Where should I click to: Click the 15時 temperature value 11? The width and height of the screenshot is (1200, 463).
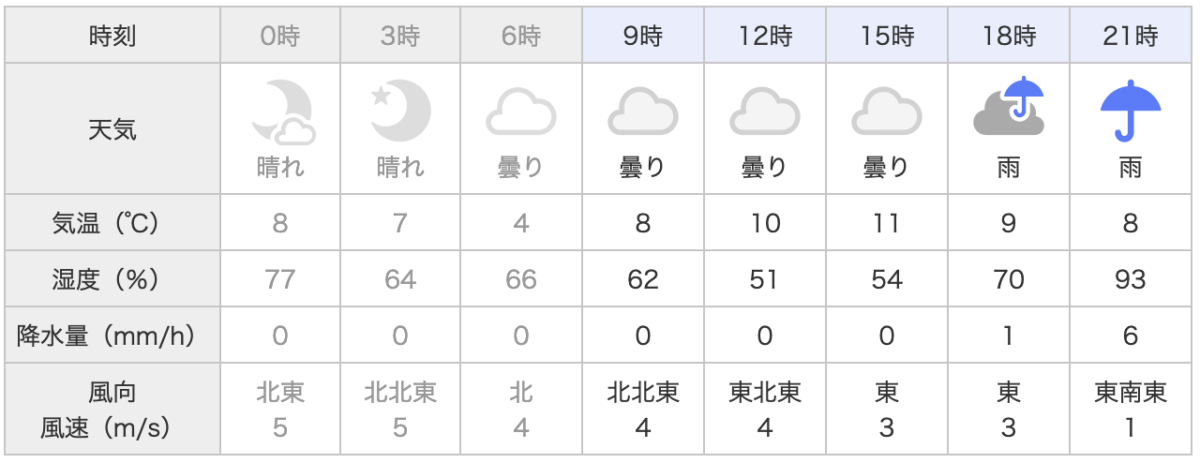[x=887, y=223]
